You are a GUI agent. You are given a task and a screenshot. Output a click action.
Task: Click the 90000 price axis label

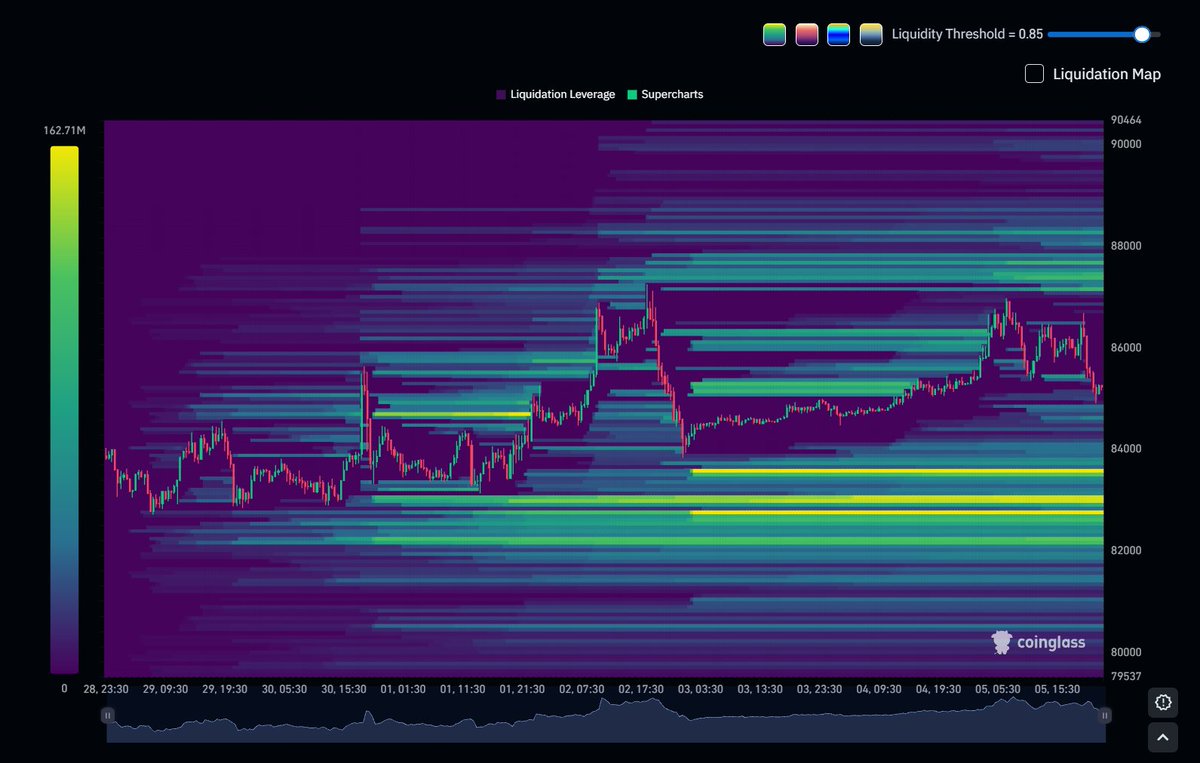click(x=1126, y=143)
